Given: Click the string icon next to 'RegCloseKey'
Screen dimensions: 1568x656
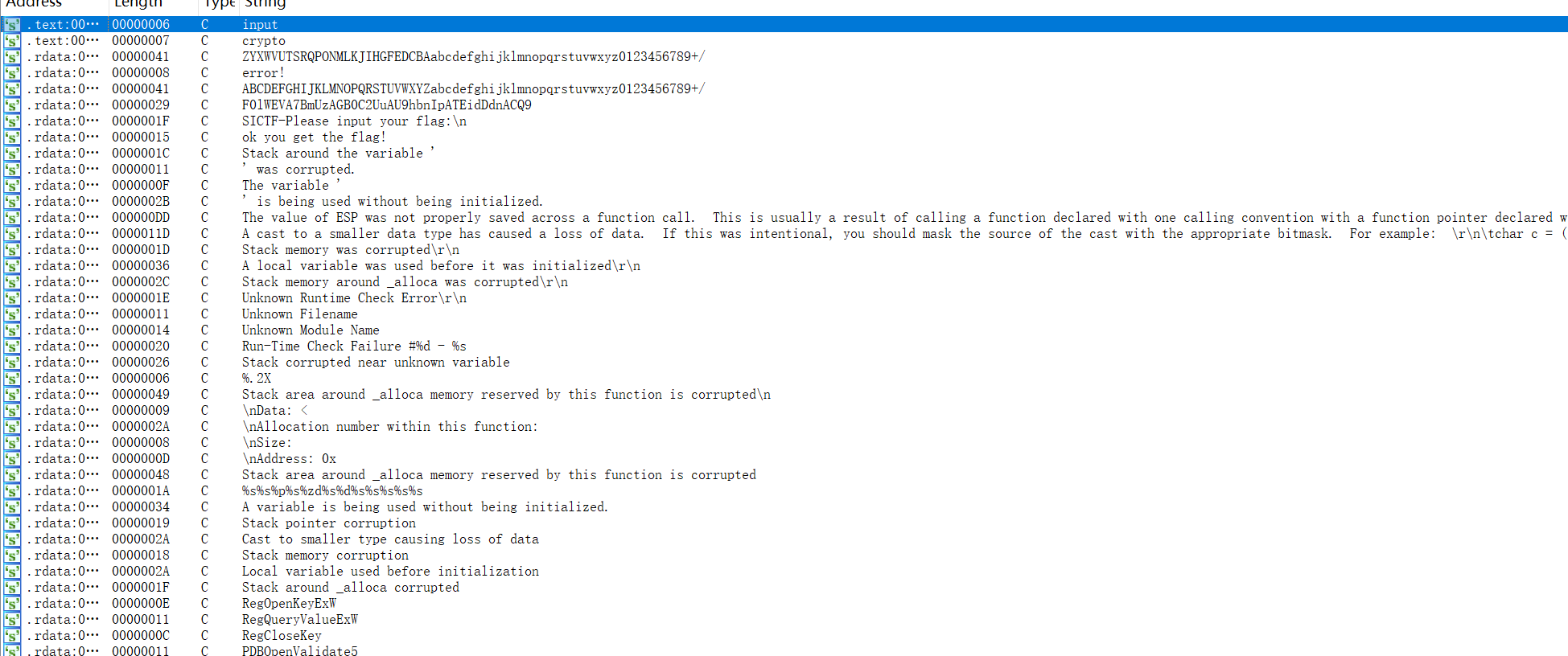Looking at the screenshot, I should tap(12, 636).
